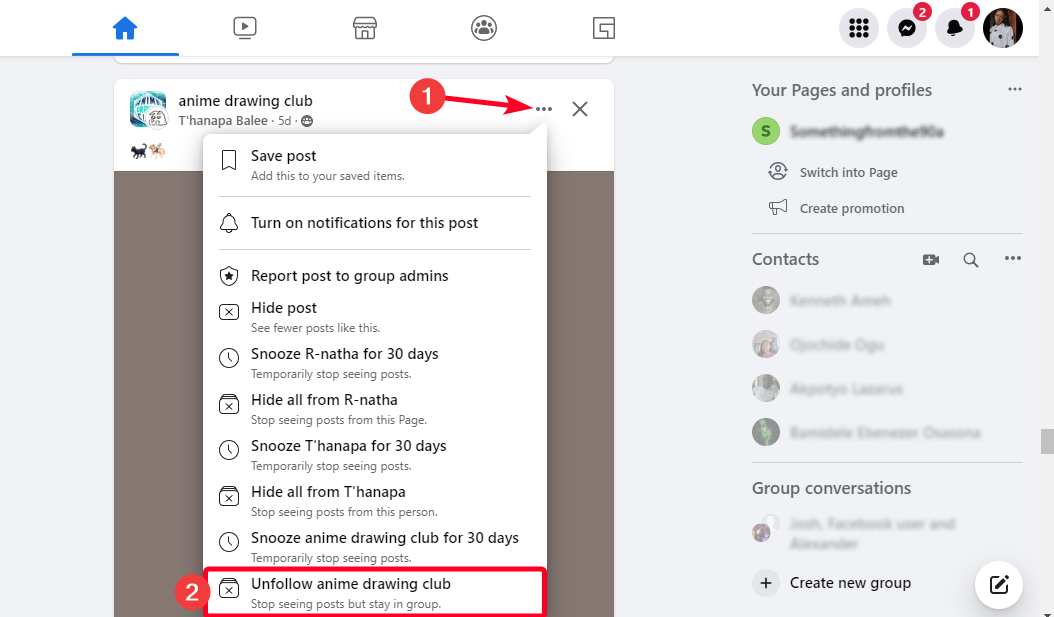This screenshot has width=1054, height=617.
Task: Click Switch into Page
Action: [848, 172]
